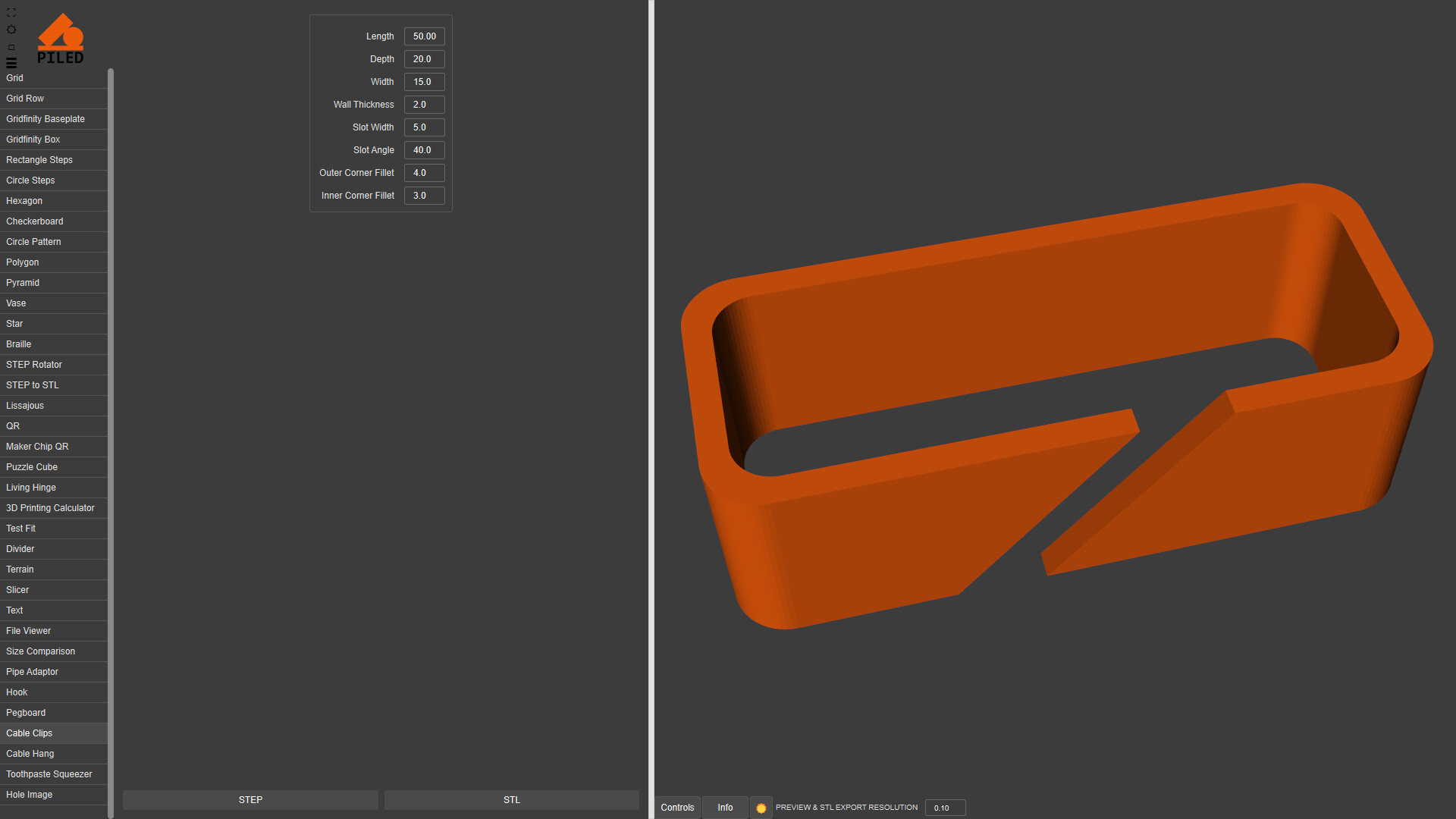The height and width of the screenshot is (819, 1456).
Task: Click the sidebar vertical scrollbar
Action: [111, 440]
